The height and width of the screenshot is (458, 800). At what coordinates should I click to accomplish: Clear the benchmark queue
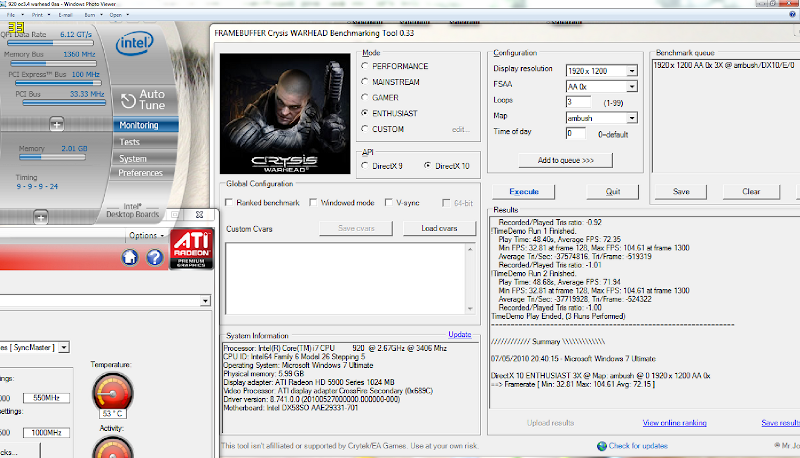point(751,192)
